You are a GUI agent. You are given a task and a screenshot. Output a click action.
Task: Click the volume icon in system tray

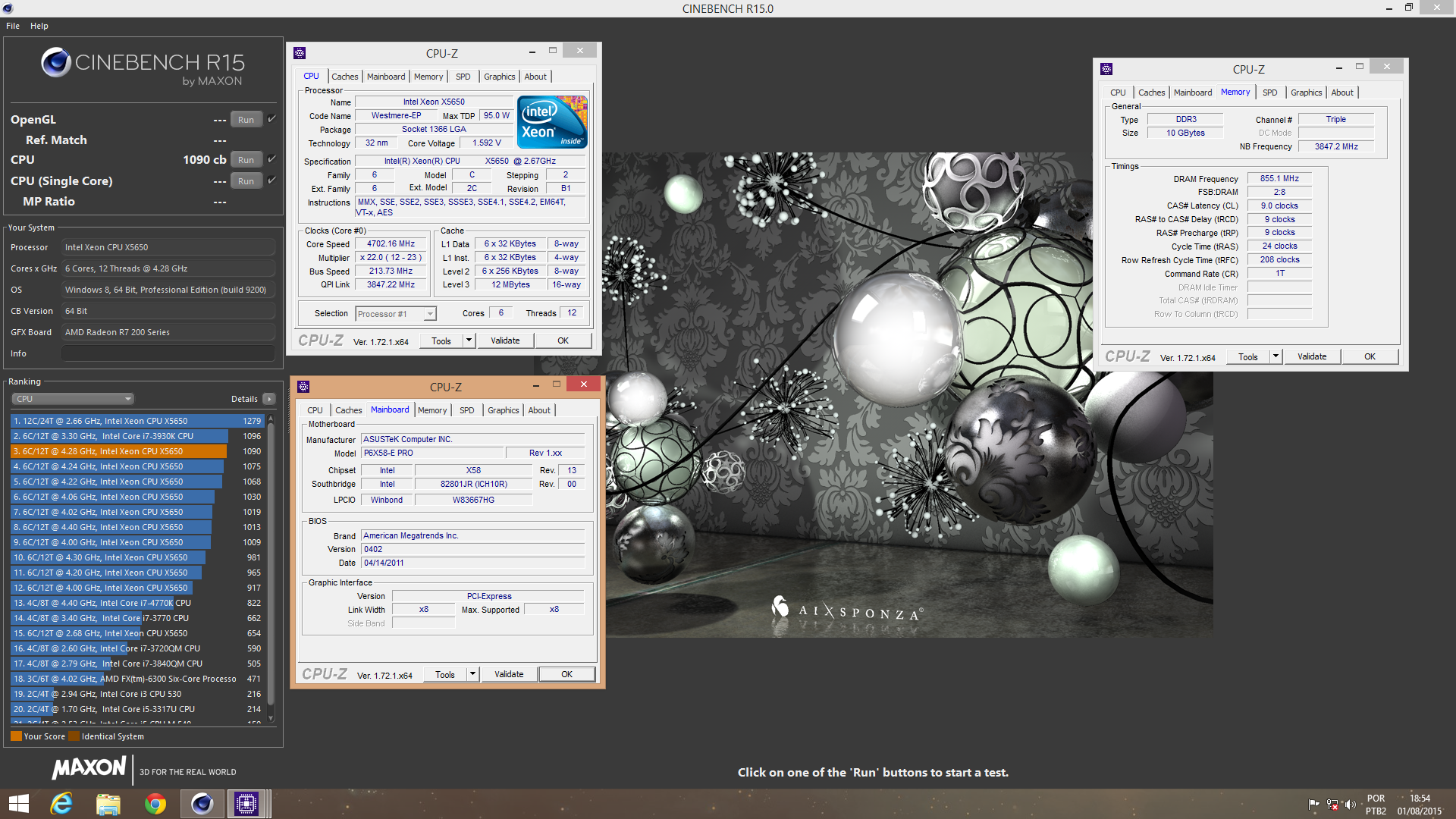[1350, 805]
